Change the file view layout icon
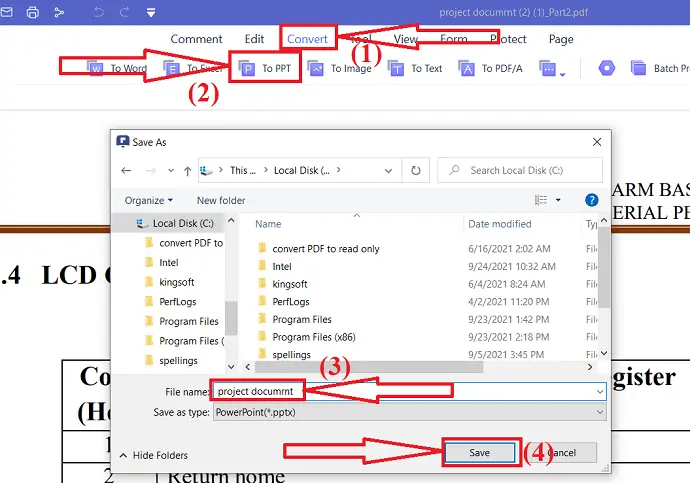 click(x=541, y=200)
